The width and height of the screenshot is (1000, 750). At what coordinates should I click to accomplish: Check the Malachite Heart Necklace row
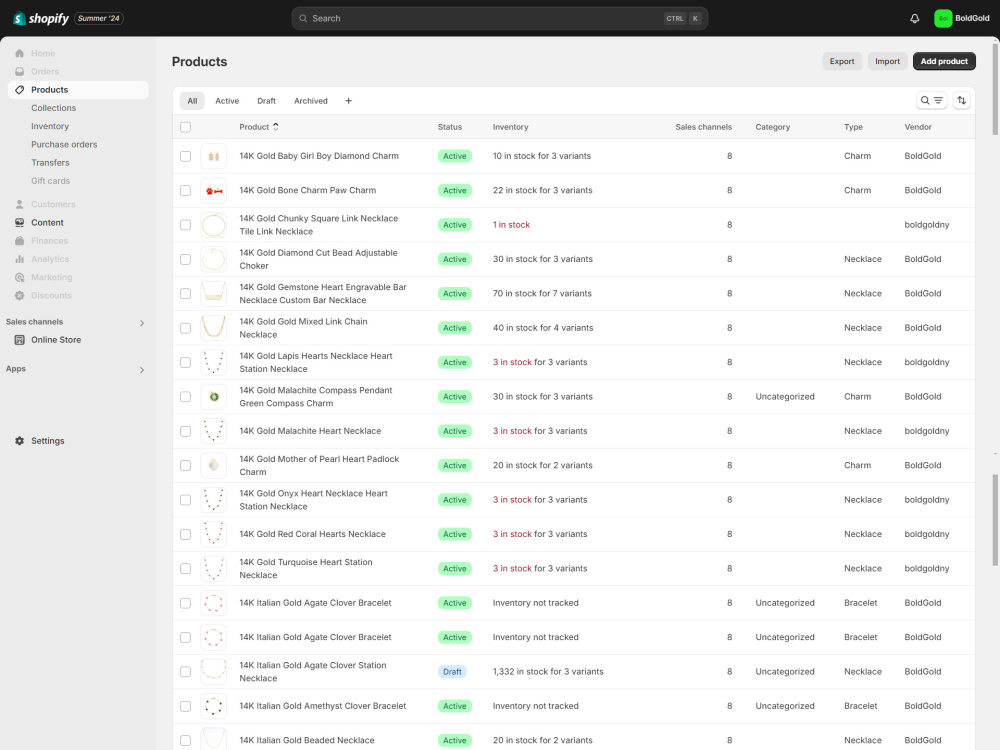coord(186,431)
